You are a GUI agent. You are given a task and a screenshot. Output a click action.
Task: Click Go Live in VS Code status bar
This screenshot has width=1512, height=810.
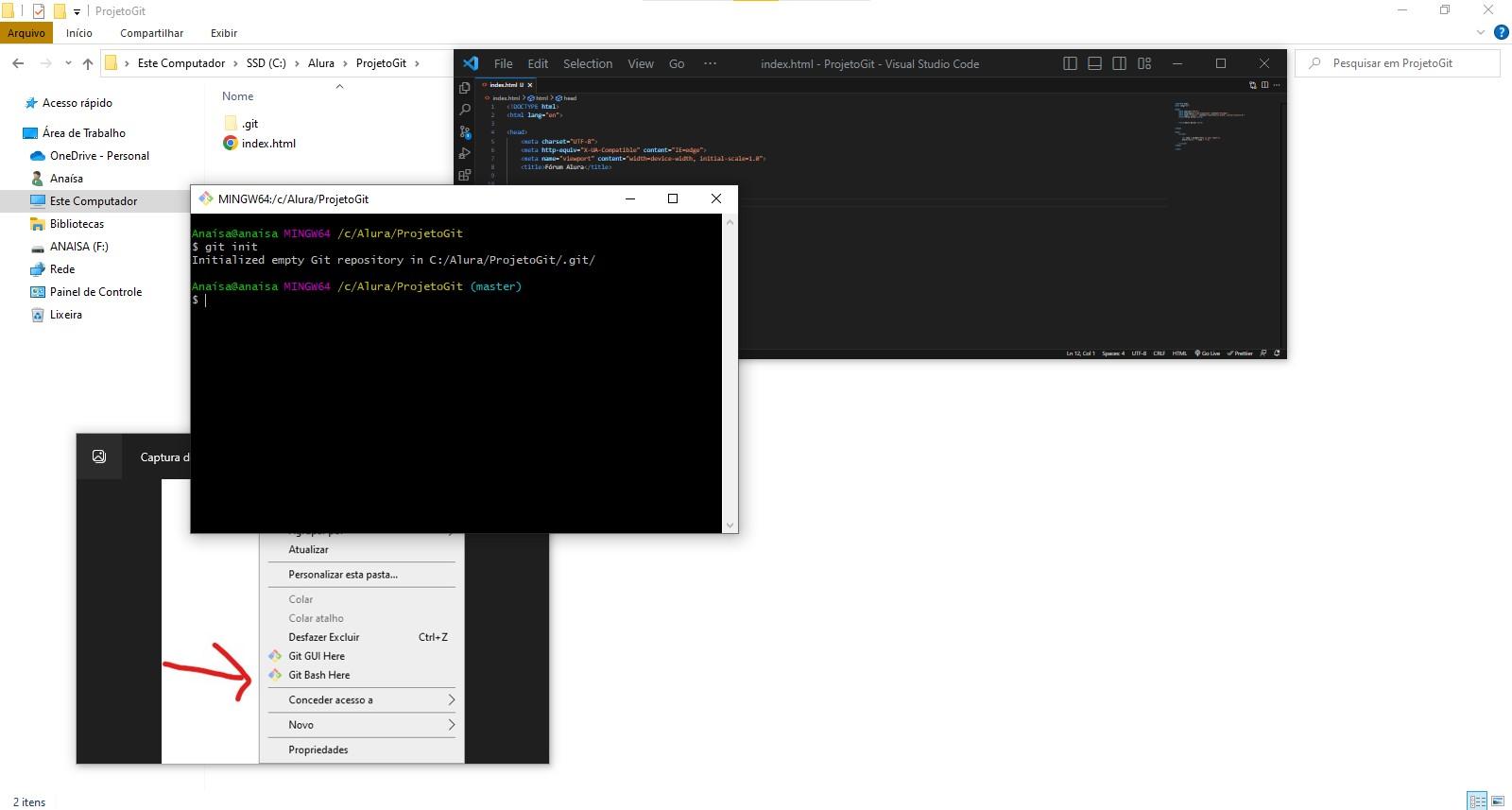pos(1208,353)
